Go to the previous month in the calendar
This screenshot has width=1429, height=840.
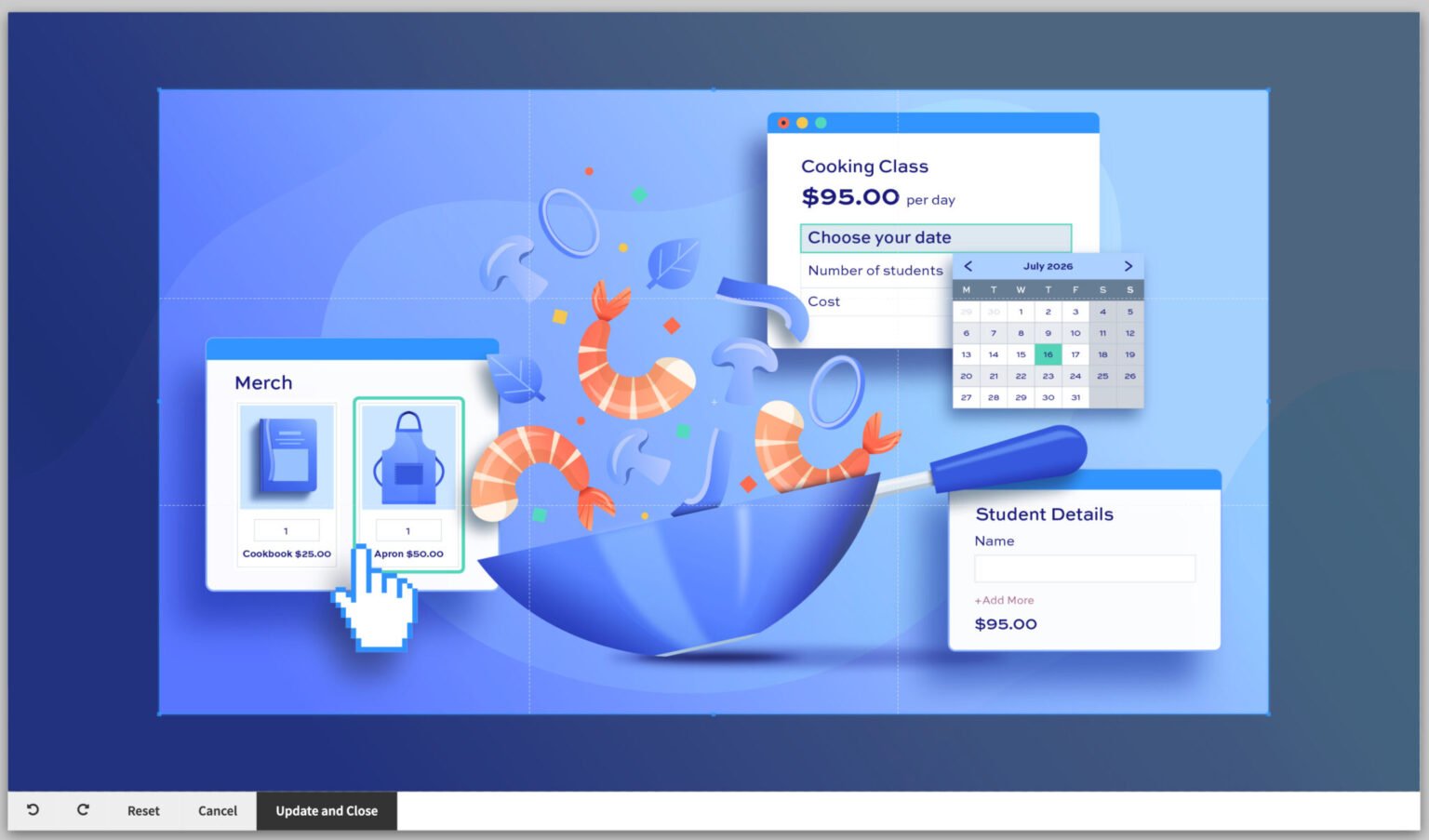coord(968,266)
